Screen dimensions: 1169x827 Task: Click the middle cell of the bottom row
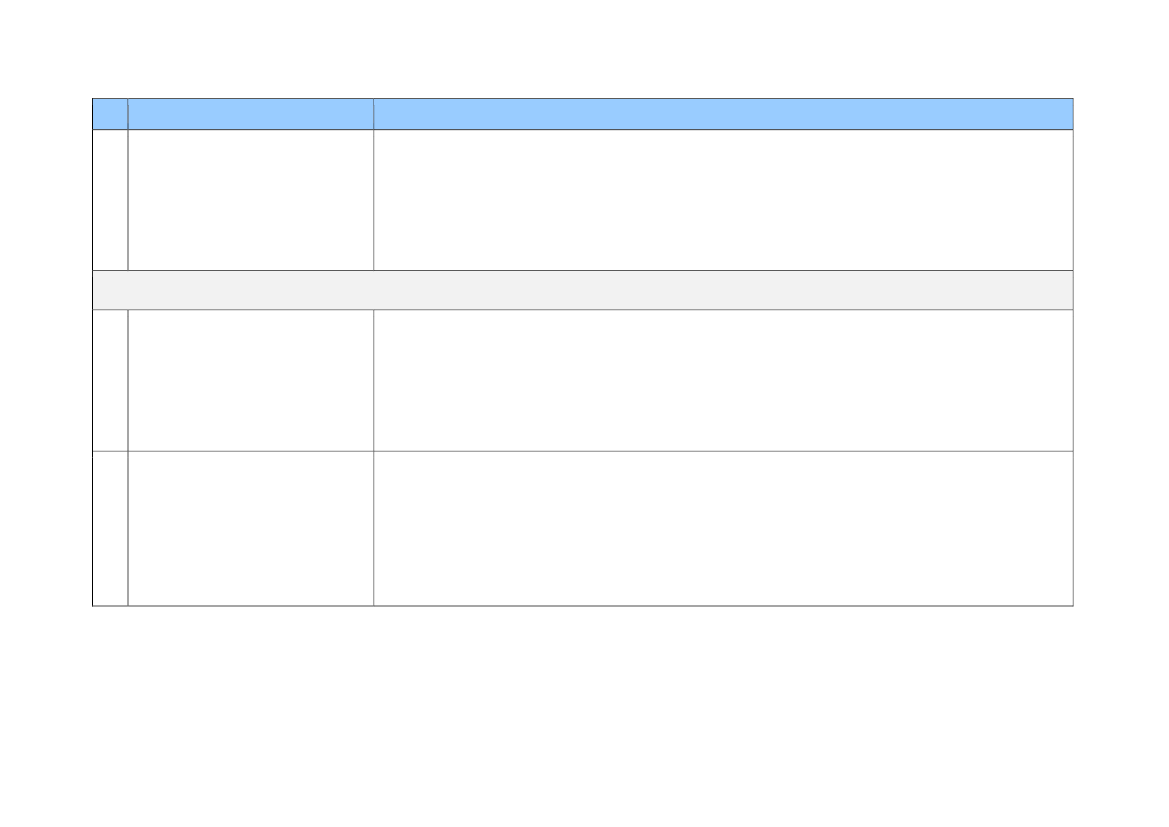(x=250, y=529)
